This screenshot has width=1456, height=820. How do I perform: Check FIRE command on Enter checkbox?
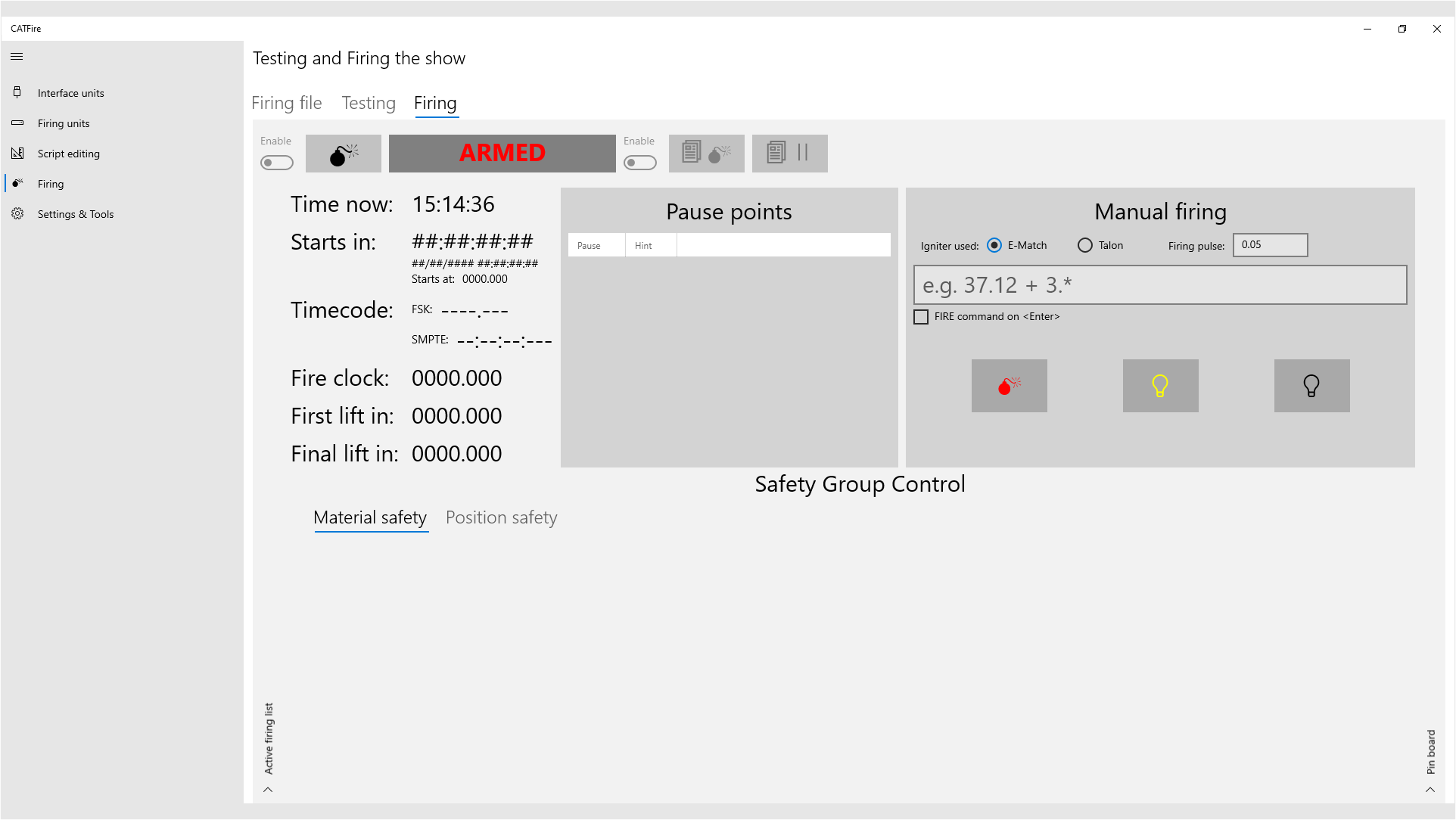coord(921,317)
